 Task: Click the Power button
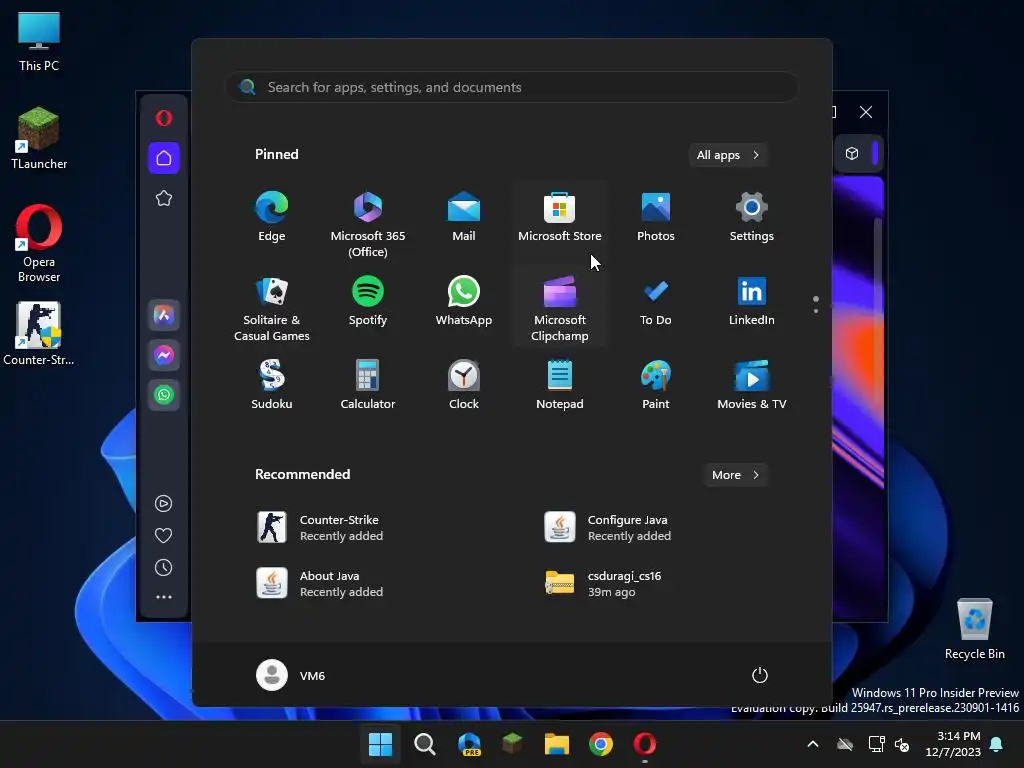[x=760, y=675]
